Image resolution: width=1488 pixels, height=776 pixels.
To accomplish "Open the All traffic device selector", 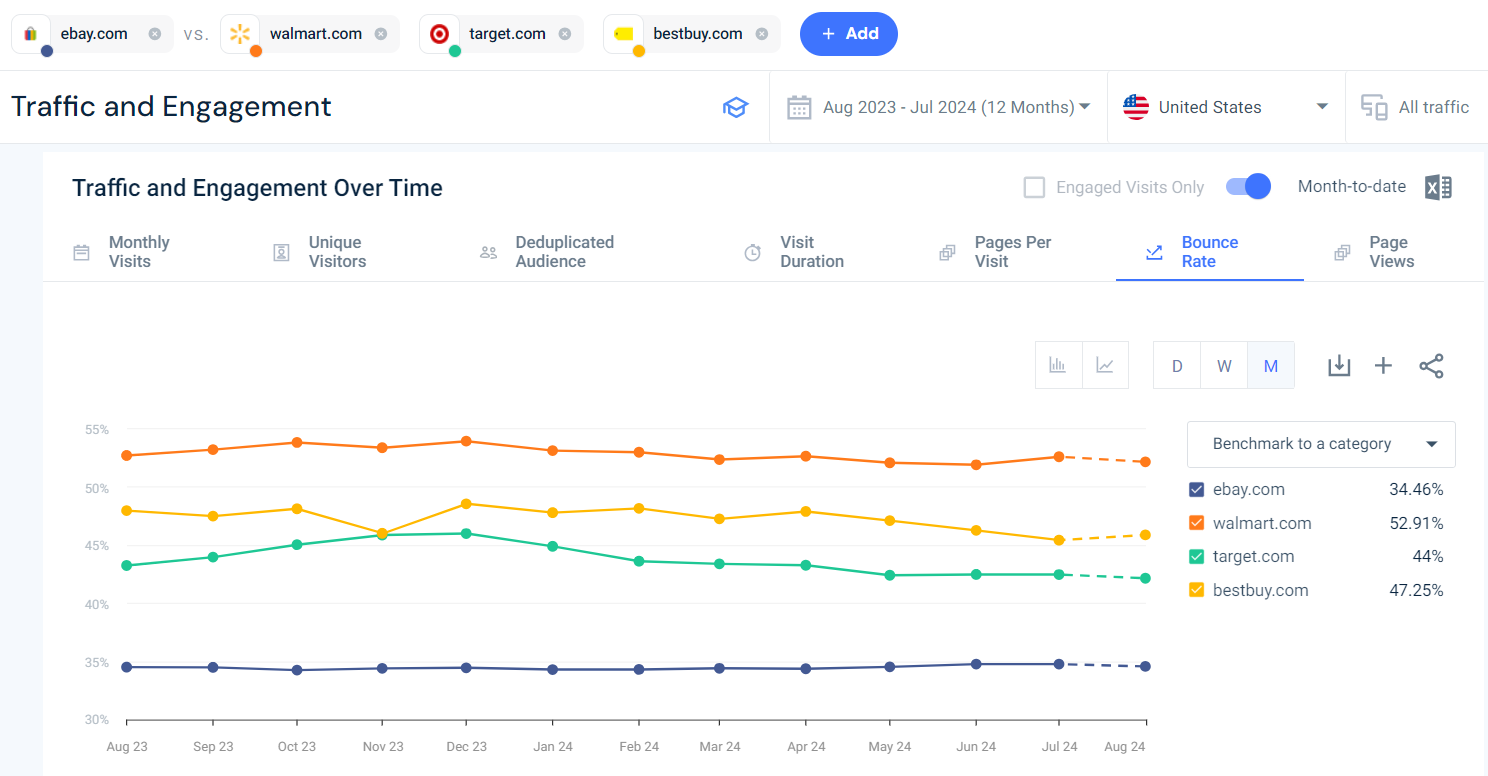I will click(x=1416, y=107).
